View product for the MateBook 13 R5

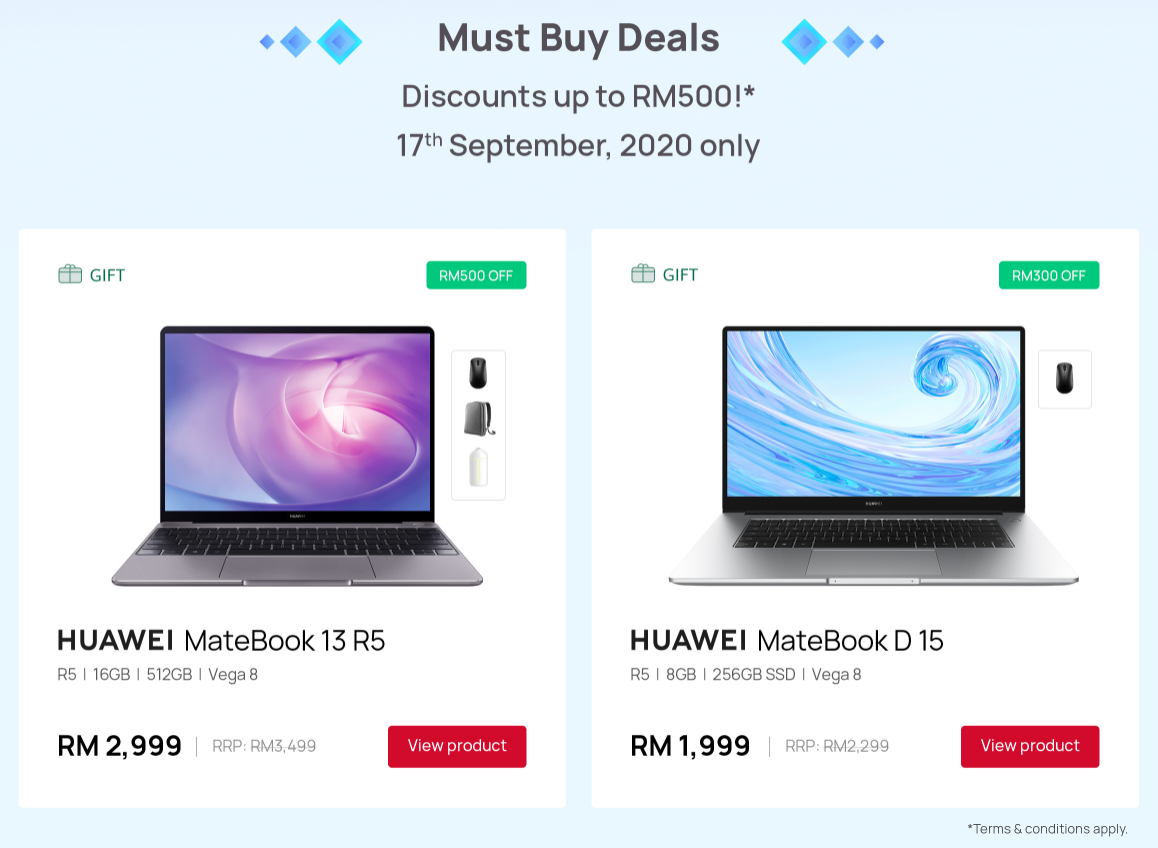click(457, 746)
